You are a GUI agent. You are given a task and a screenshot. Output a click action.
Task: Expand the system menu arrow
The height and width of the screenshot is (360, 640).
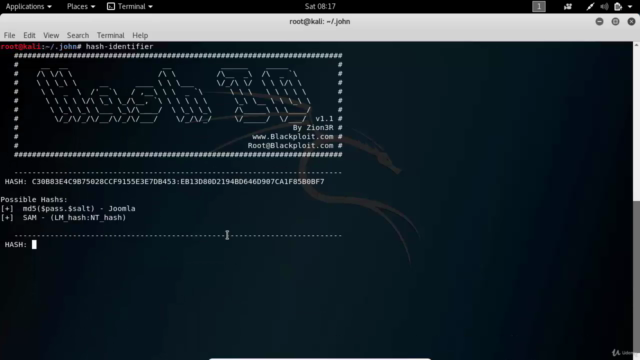pos(630,7)
